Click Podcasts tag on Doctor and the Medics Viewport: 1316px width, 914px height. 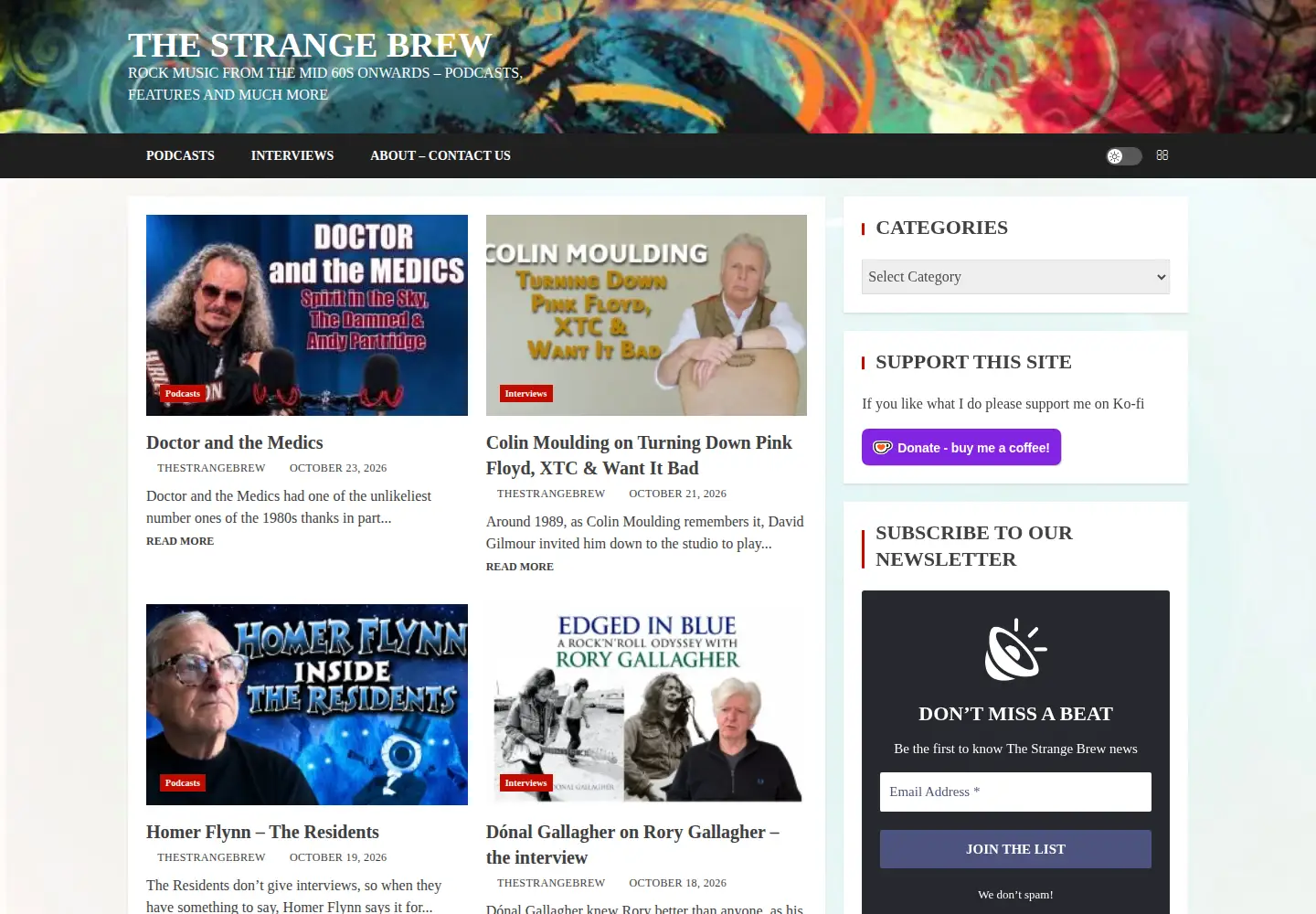[183, 394]
